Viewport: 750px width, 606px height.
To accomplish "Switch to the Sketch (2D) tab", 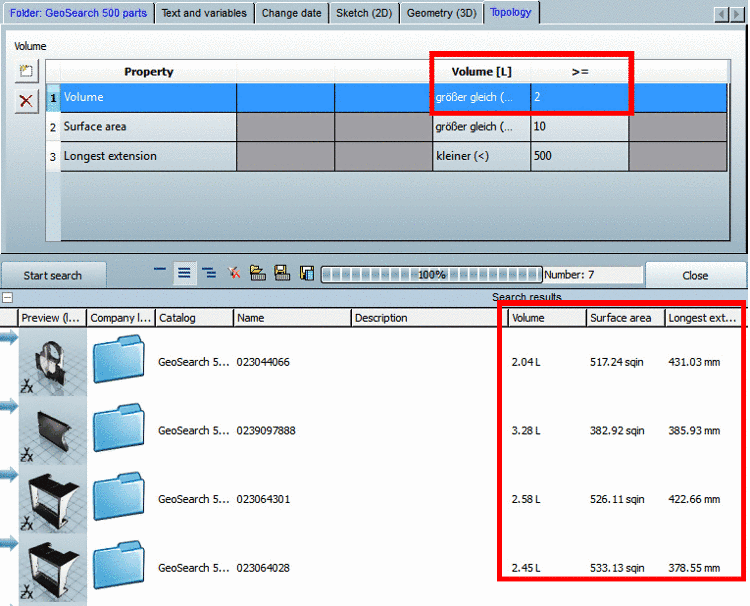I will (364, 13).
